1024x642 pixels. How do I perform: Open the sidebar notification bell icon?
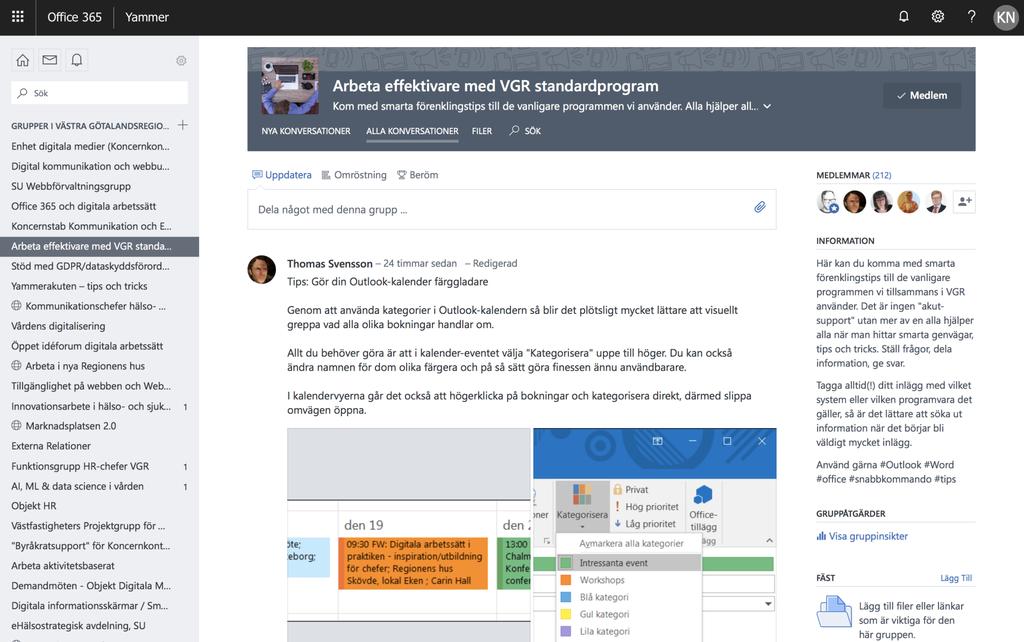point(76,60)
